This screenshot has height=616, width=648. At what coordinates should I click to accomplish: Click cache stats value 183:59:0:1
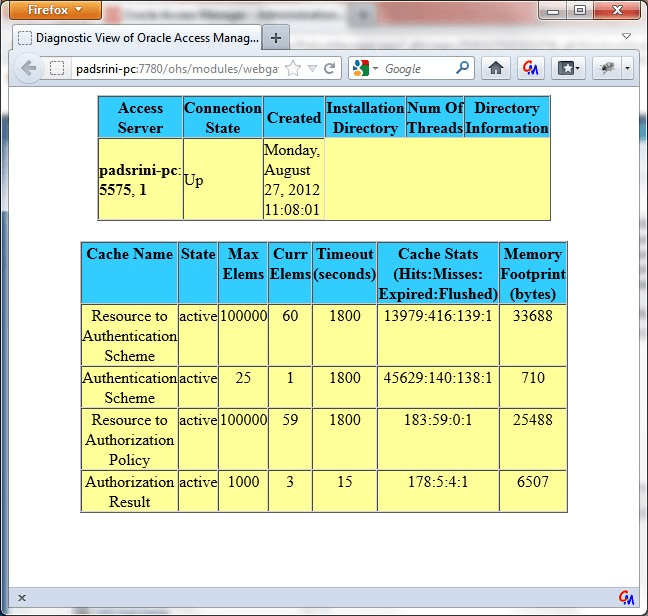pyautogui.click(x=438, y=420)
